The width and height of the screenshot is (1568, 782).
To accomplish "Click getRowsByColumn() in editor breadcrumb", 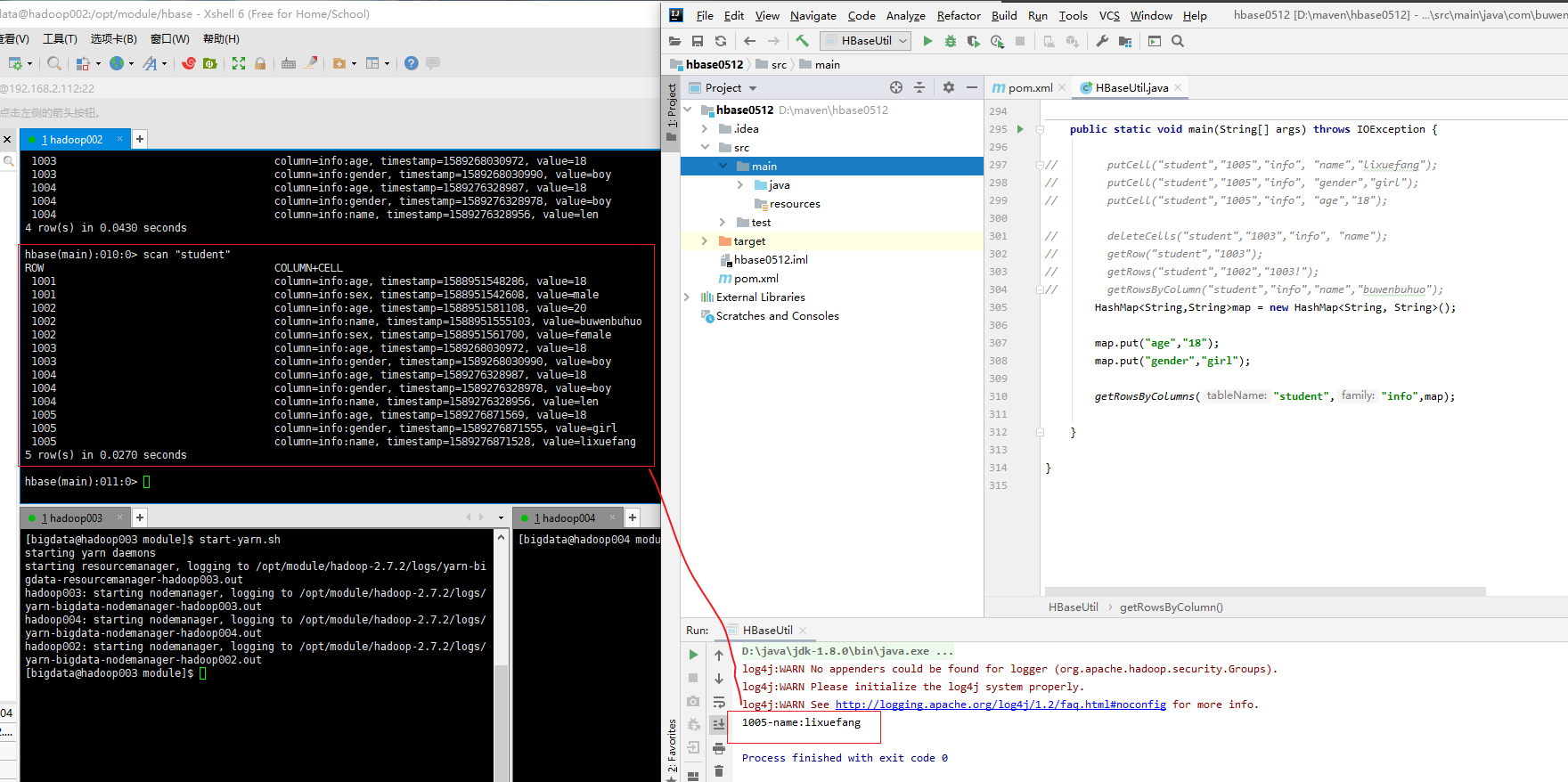I will pos(1171,607).
